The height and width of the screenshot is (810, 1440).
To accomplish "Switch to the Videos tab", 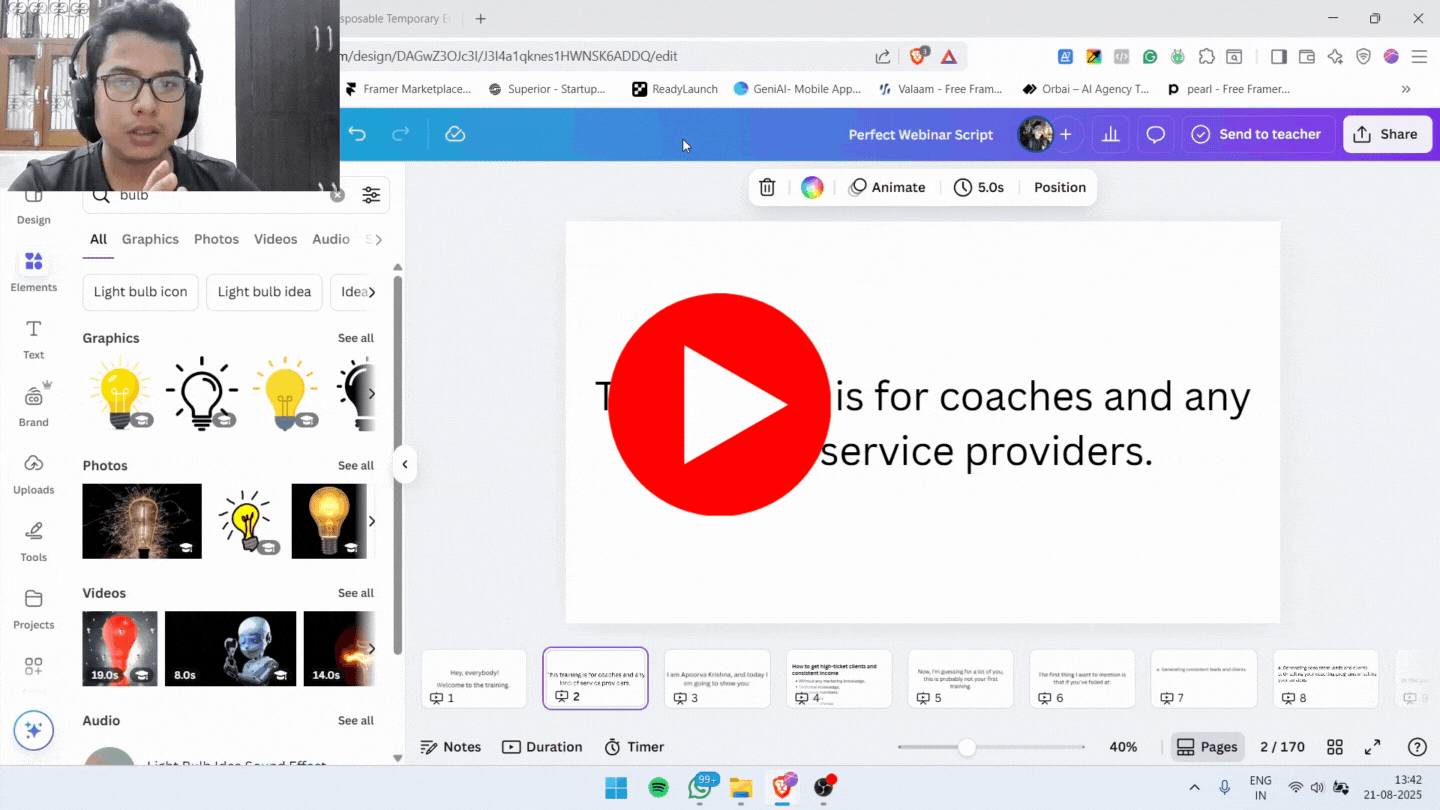I will [275, 239].
